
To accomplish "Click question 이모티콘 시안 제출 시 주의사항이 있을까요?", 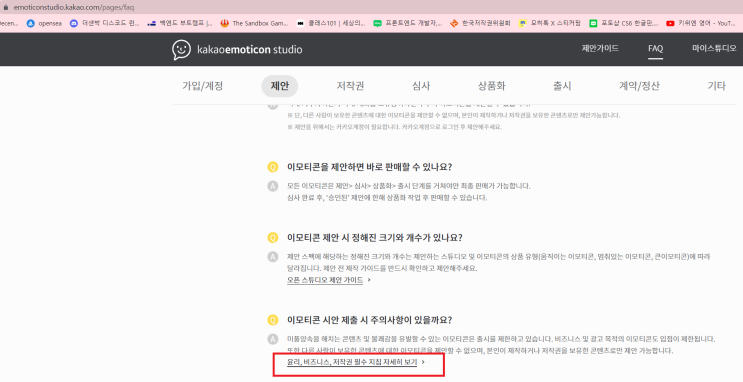I will click(370, 320).
